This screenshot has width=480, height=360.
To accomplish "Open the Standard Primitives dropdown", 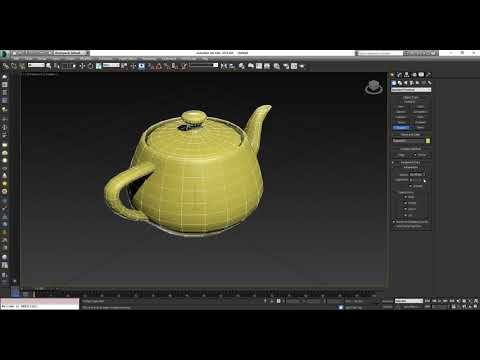I will tap(411, 90).
